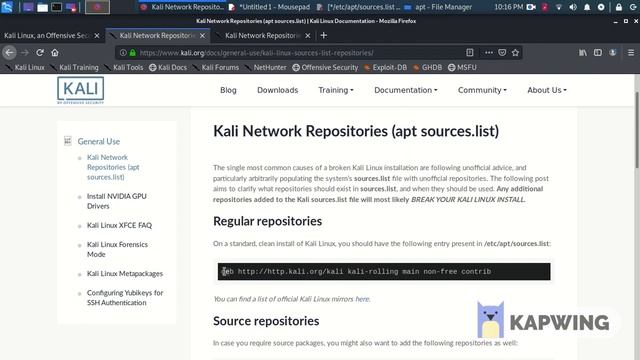
Task: Open Downloads in the site navigation
Action: pos(278,90)
